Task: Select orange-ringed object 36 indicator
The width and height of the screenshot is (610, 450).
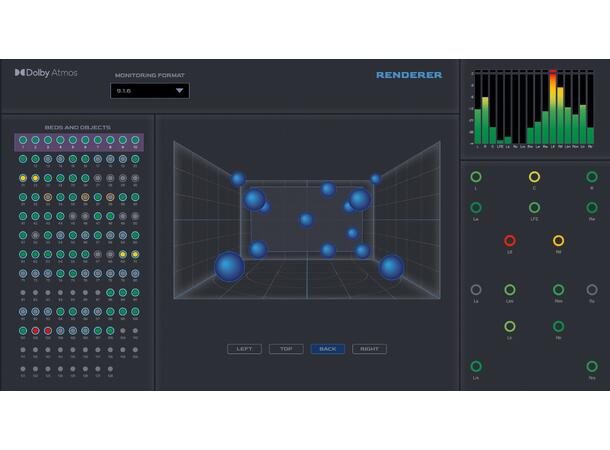Action: point(85,197)
